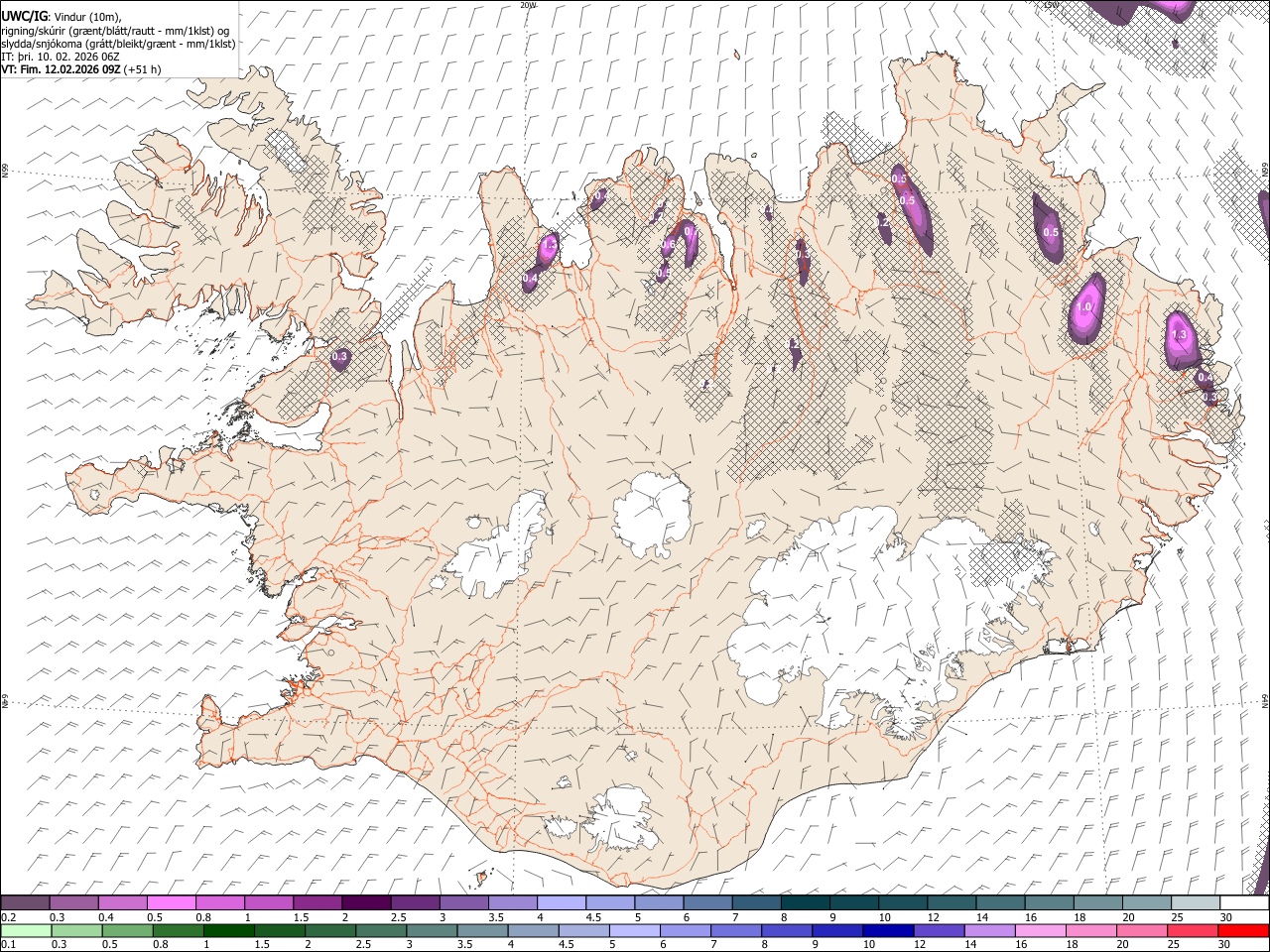Select the slate blue 6 swatch, top legend row

707,903
